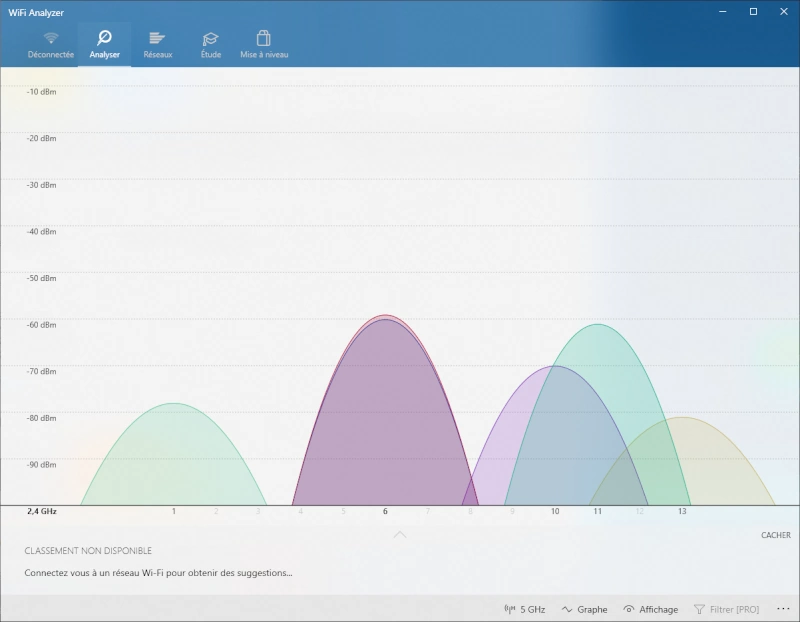
Task: Click channel 6 on the axis
Action: tap(385, 511)
